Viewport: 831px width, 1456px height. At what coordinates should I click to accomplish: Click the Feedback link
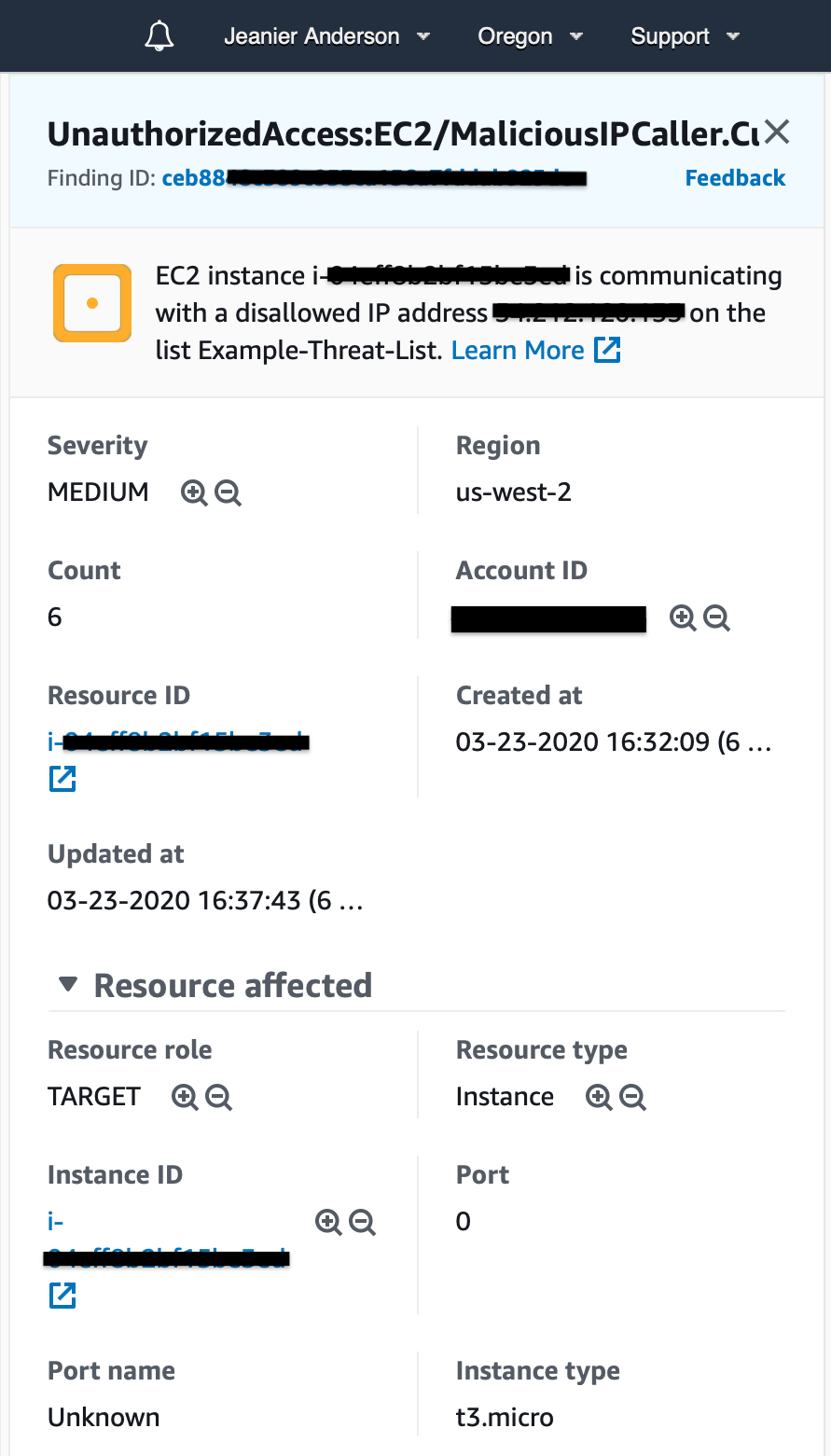tap(735, 177)
